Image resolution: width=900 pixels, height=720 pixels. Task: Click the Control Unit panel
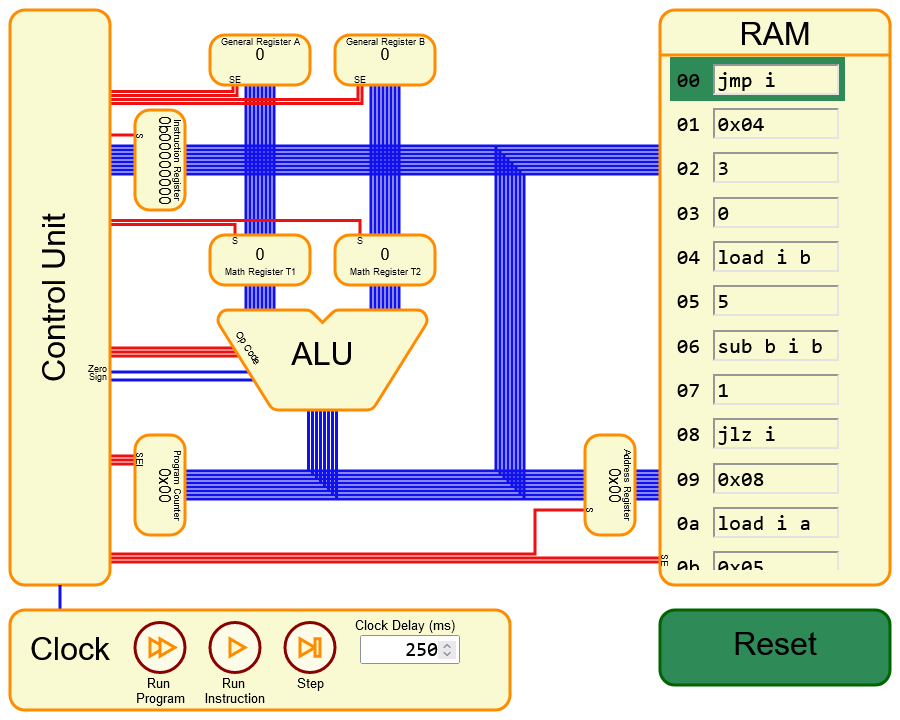tap(60, 297)
